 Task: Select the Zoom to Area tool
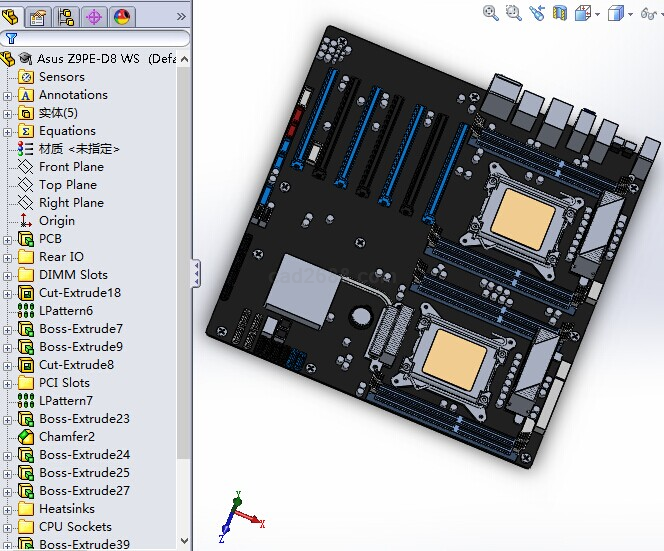point(513,13)
